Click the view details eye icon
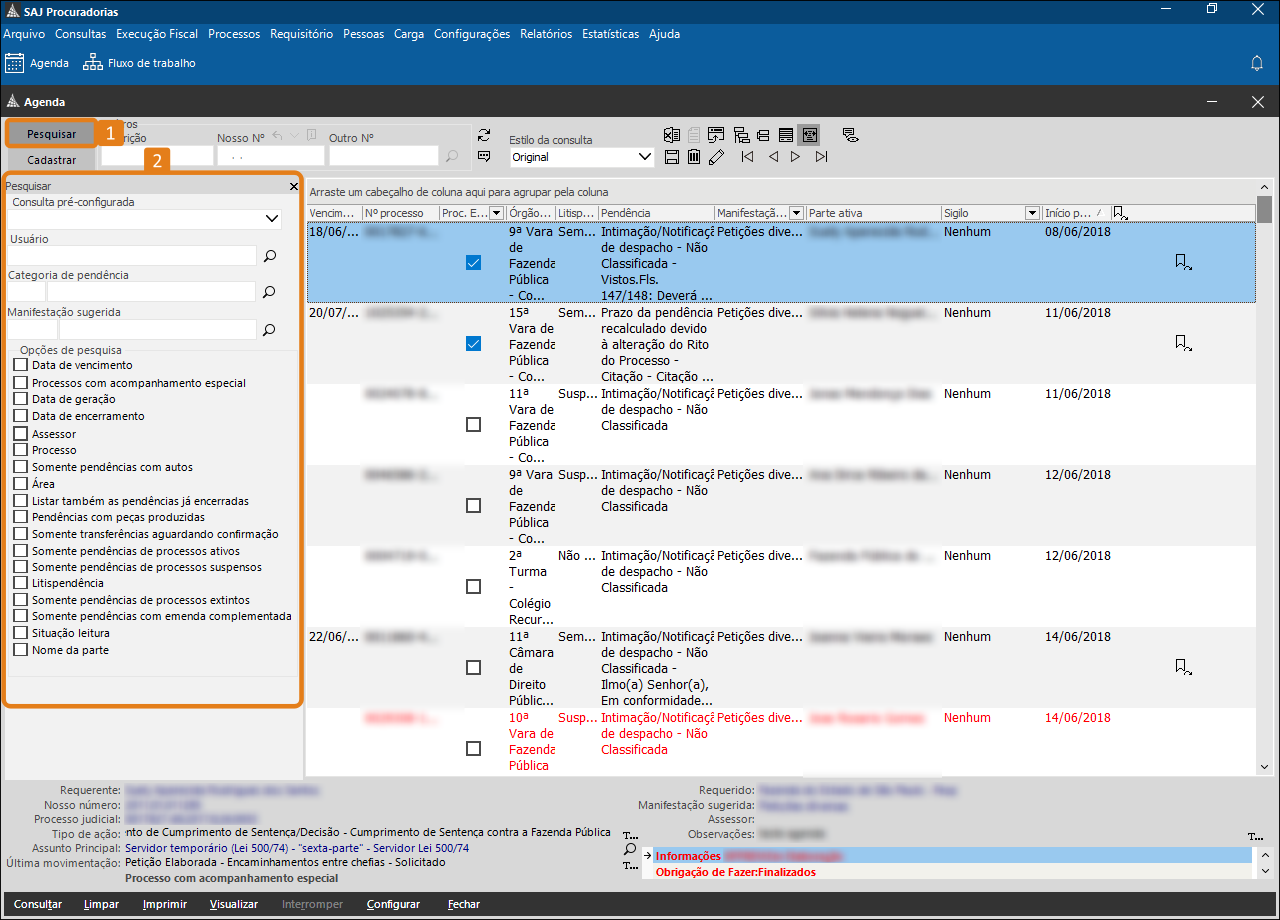This screenshot has width=1280, height=920. tap(850, 135)
